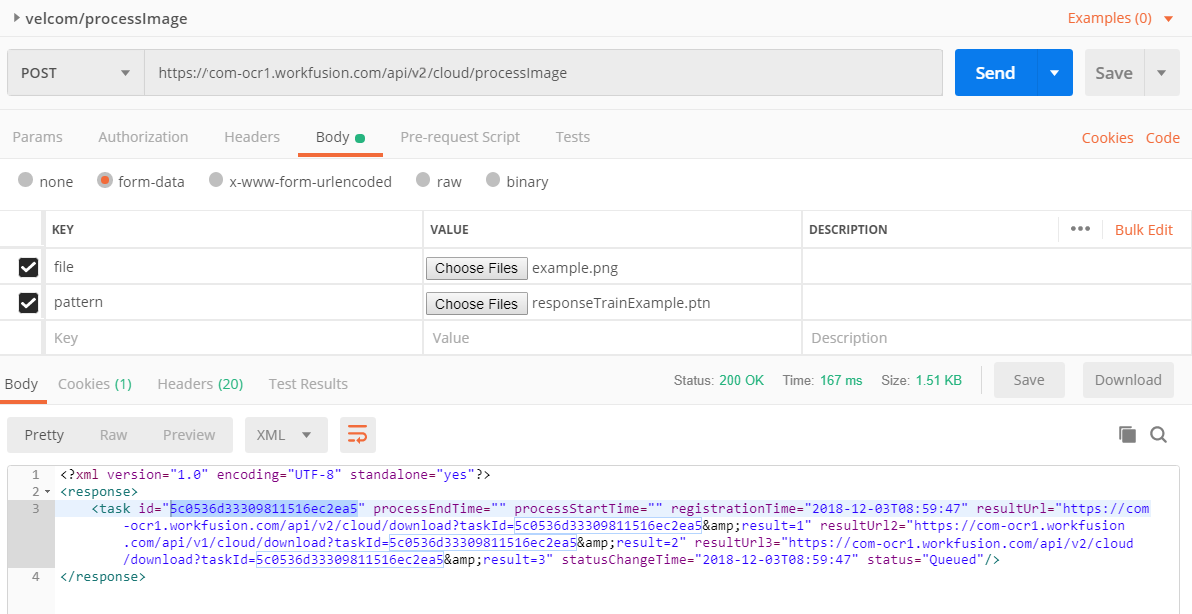The width and height of the screenshot is (1192, 614).
Task: Open the Test Results tab
Action: tap(308, 384)
